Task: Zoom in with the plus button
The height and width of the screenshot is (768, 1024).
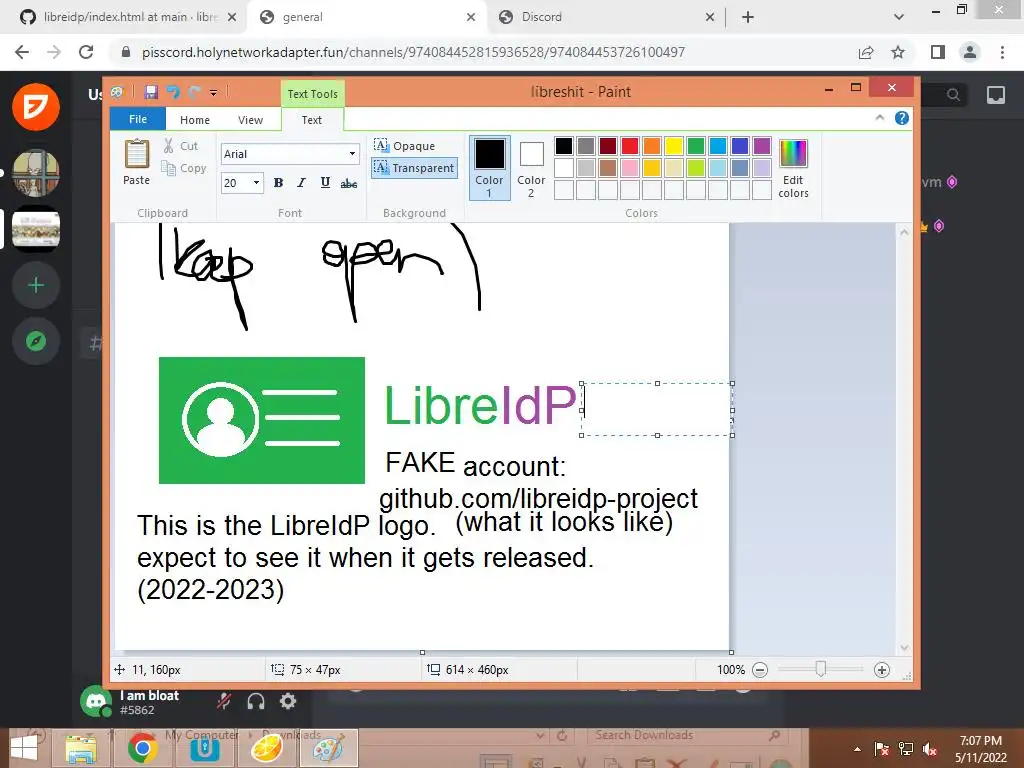Action: click(x=882, y=669)
